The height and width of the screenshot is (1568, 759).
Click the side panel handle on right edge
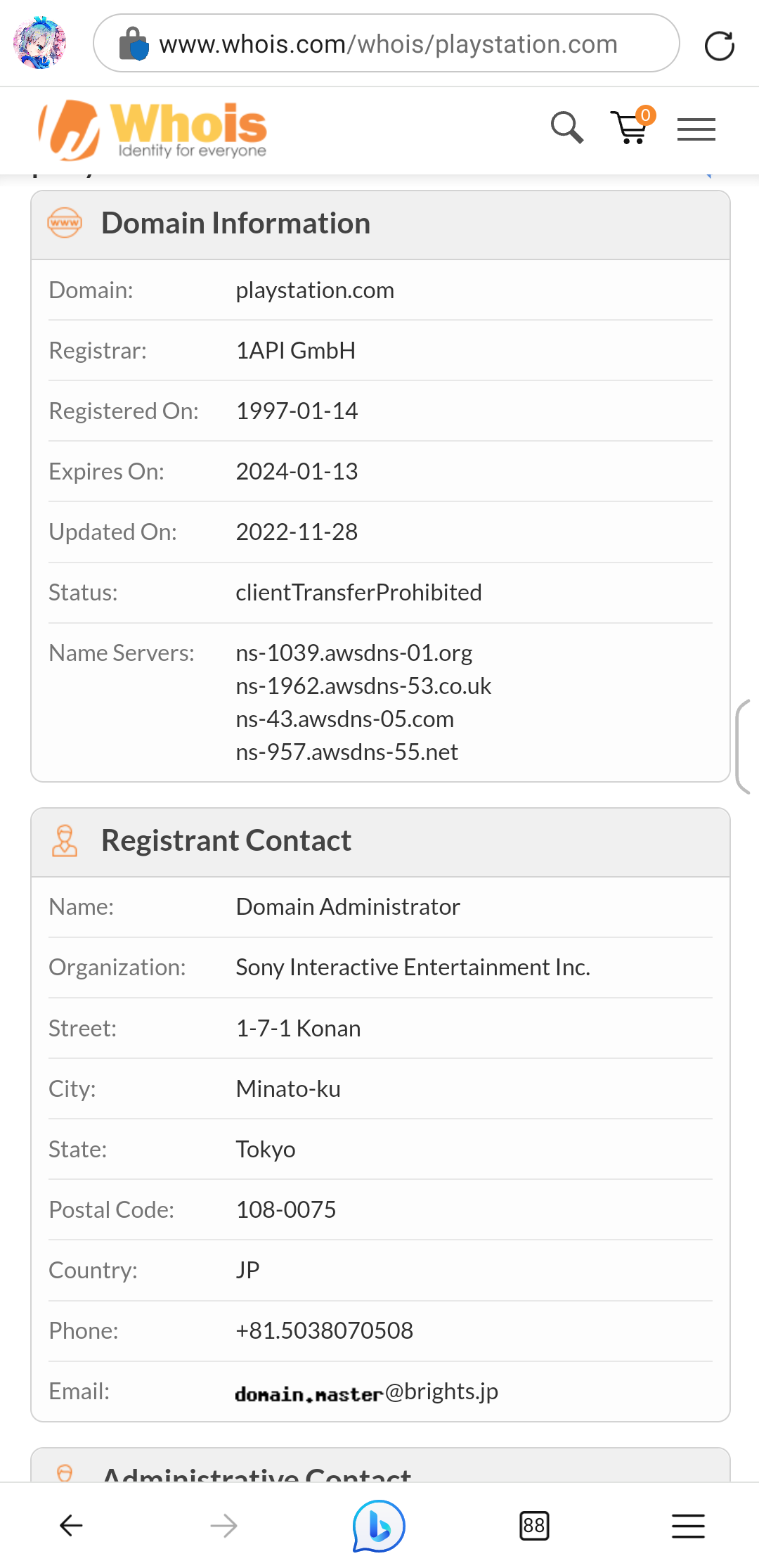pos(744,747)
